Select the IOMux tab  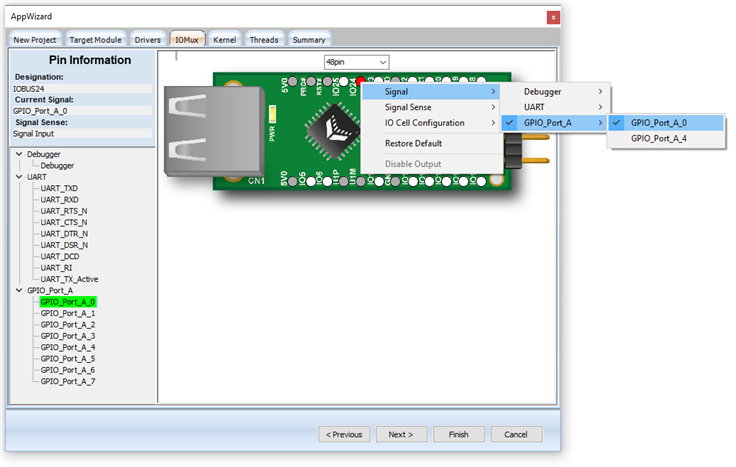[x=187, y=40]
